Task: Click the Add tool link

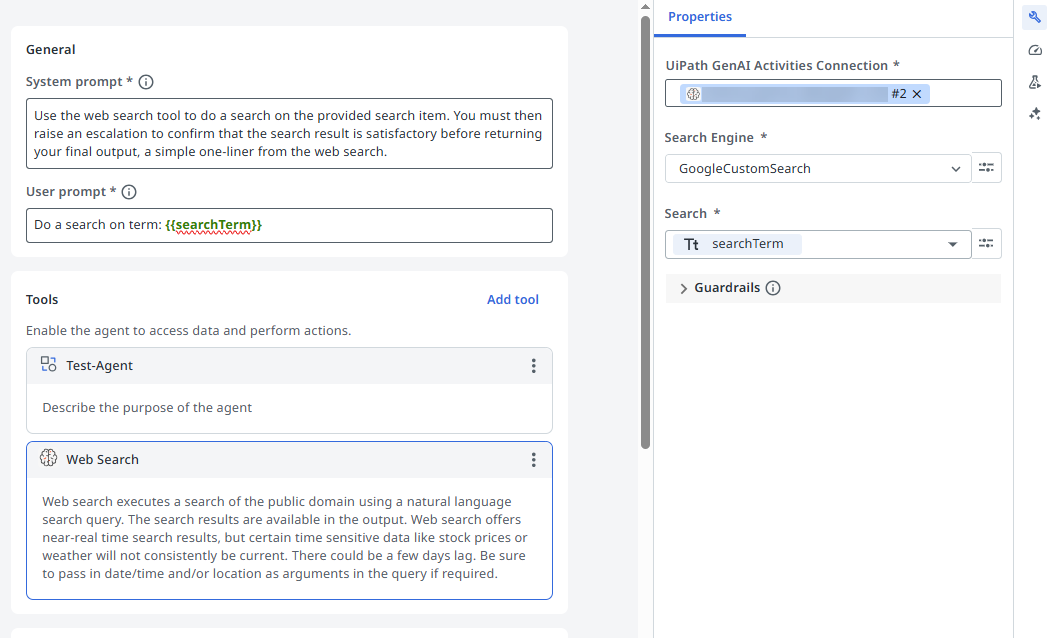Action: (513, 300)
